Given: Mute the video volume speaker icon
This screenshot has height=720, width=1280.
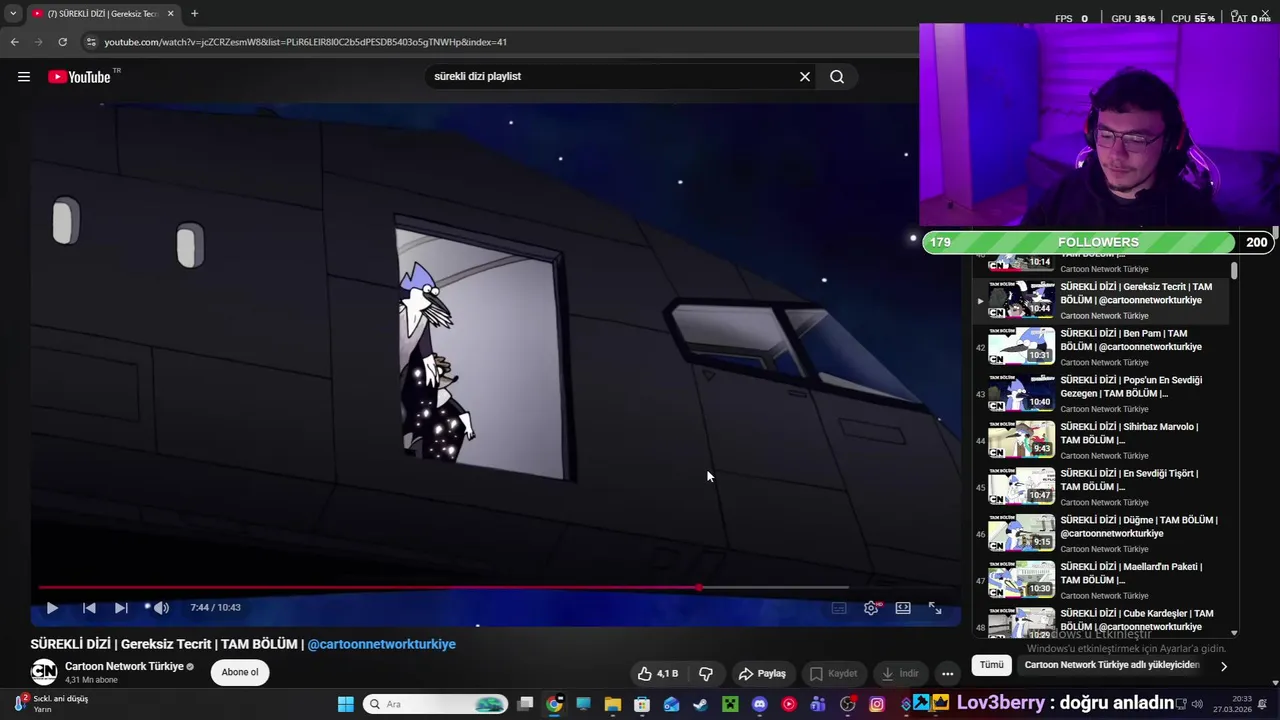Looking at the screenshot, I should [161, 607].
